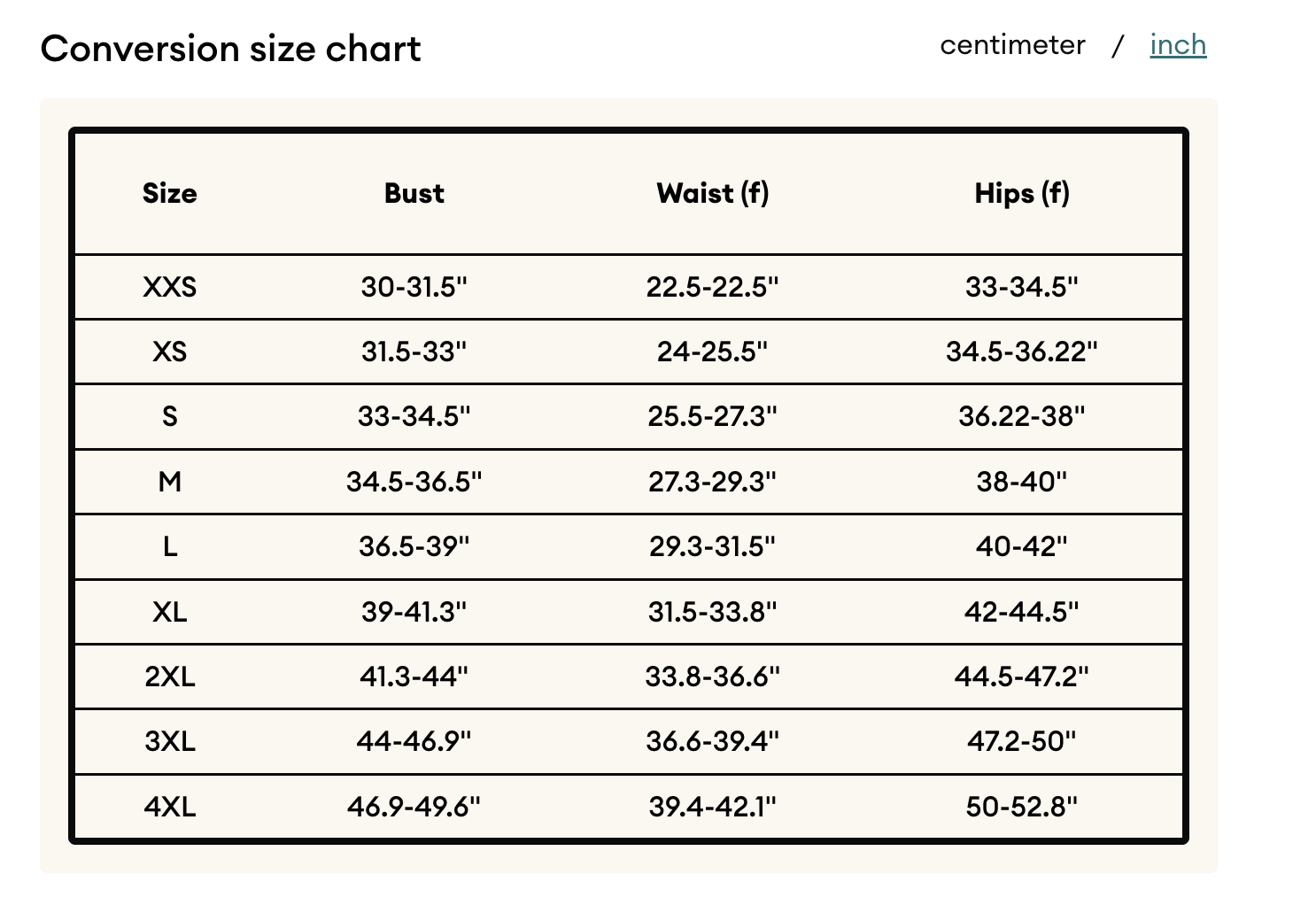Select the bust value 39-41.3"
Image resolution: width=1316 pixels, height=905 pixels.
pos(414,612)
